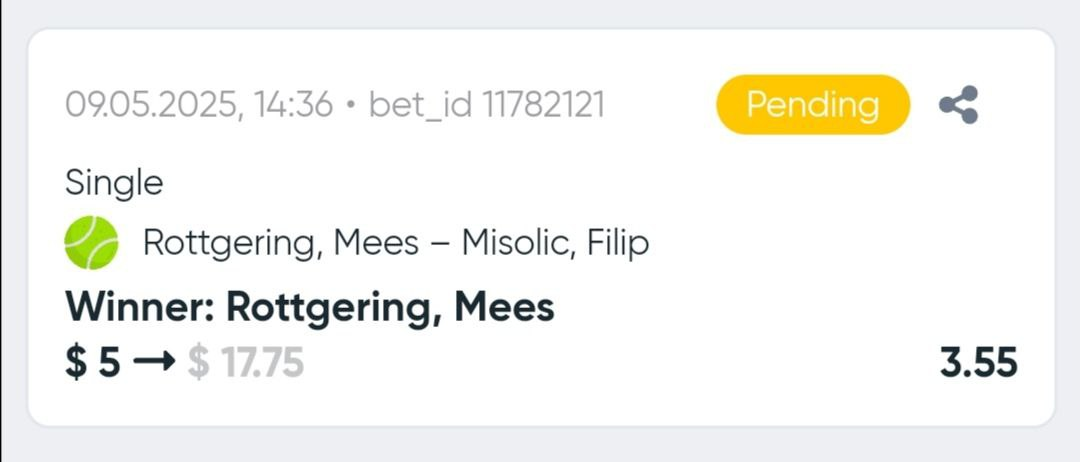The height and width of the screenshot is (462, 1080).
Task: Open the Rottgering, Mees player name in match line
Action: (x=281, y=243)
